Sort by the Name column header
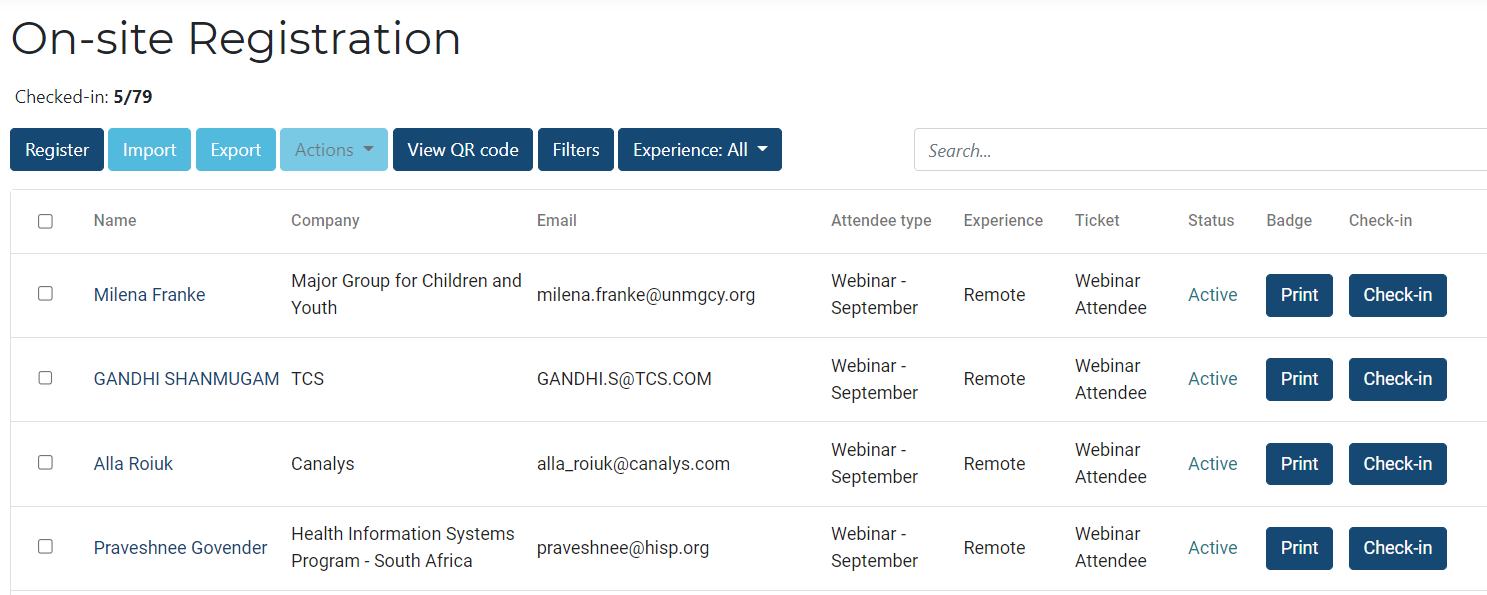This screenshot has width=1487, height=595. click(x=115, y=221)
